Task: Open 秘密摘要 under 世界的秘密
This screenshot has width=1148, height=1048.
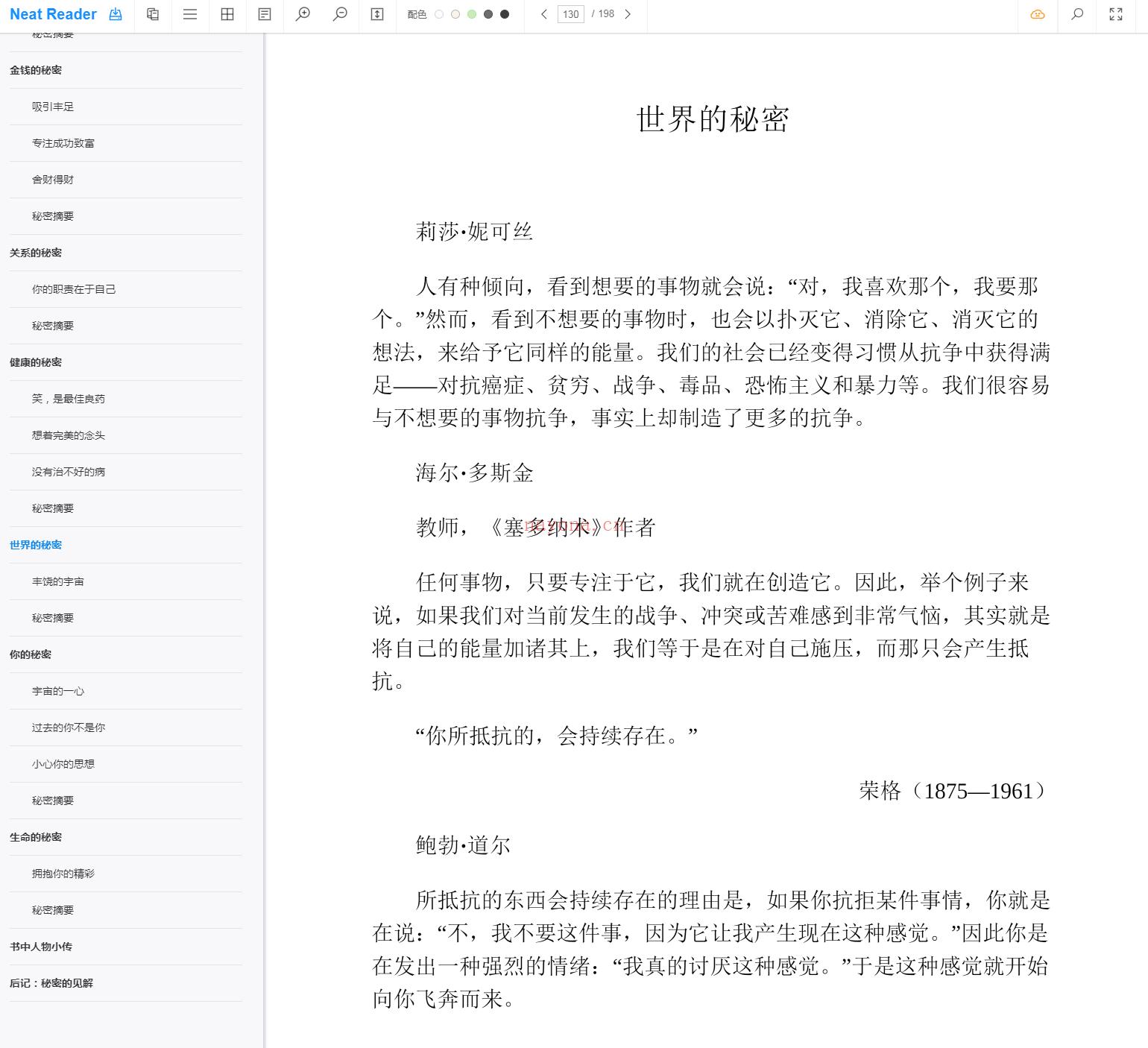Action: (x=53, y=618)
